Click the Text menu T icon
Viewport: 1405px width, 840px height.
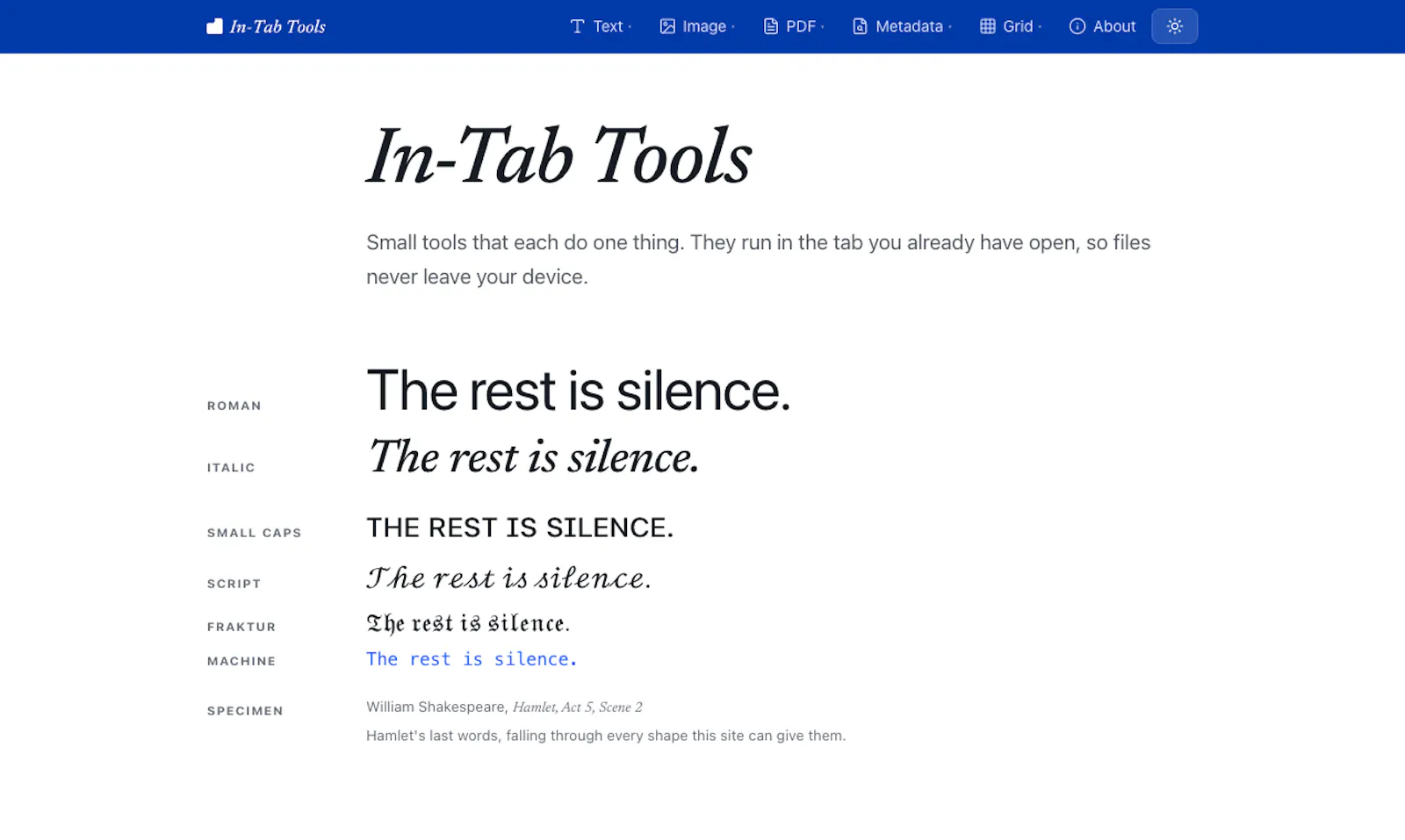(x=577, y=26)
